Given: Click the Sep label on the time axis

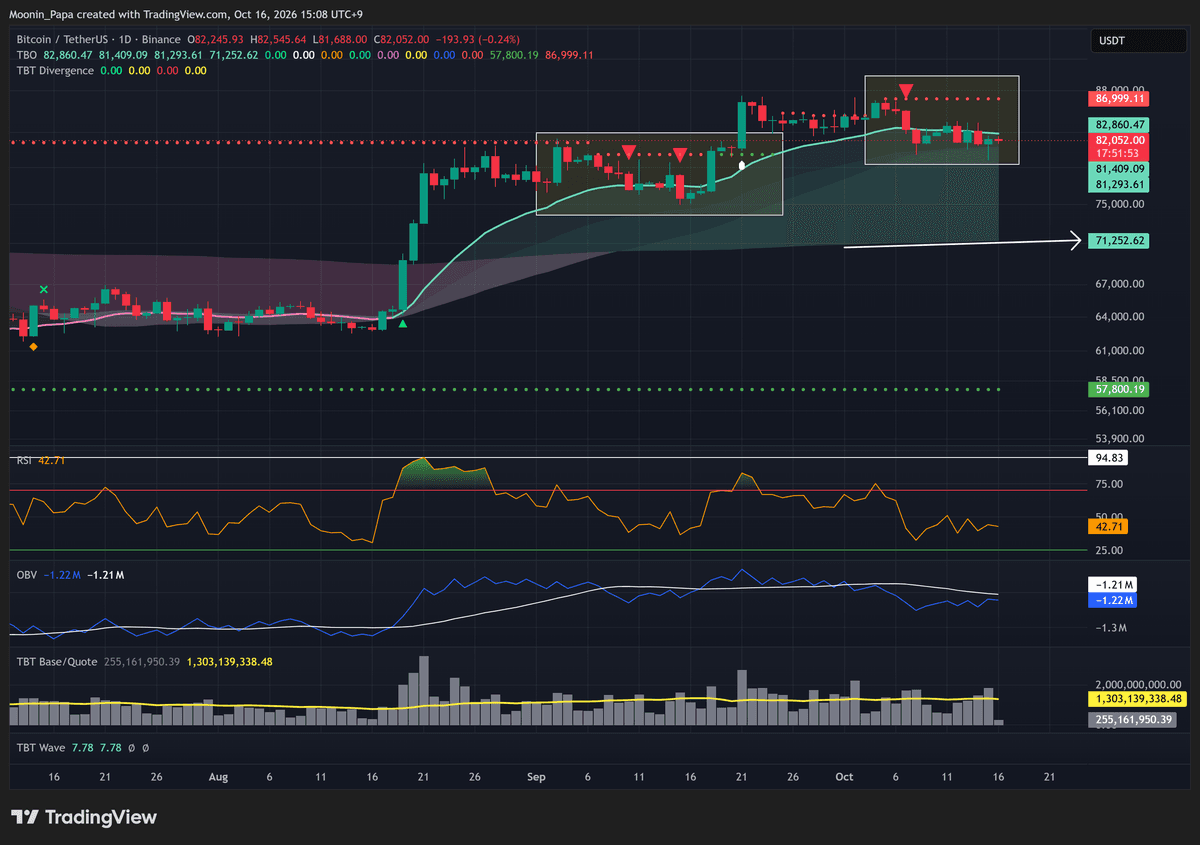Looking at the screenshot, I should [x=536, y=777].
